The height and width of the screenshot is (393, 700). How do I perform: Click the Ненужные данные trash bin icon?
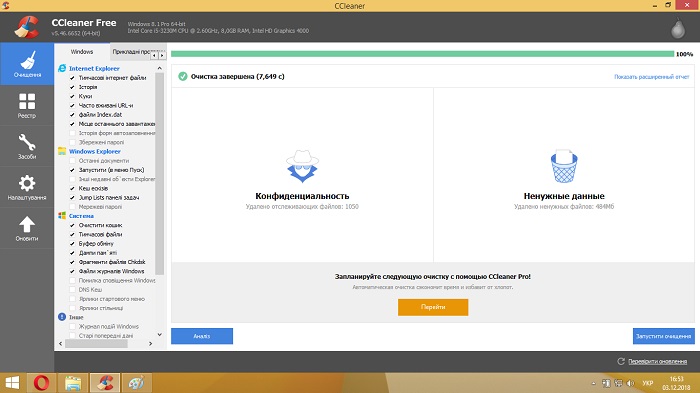click(564, 166)
